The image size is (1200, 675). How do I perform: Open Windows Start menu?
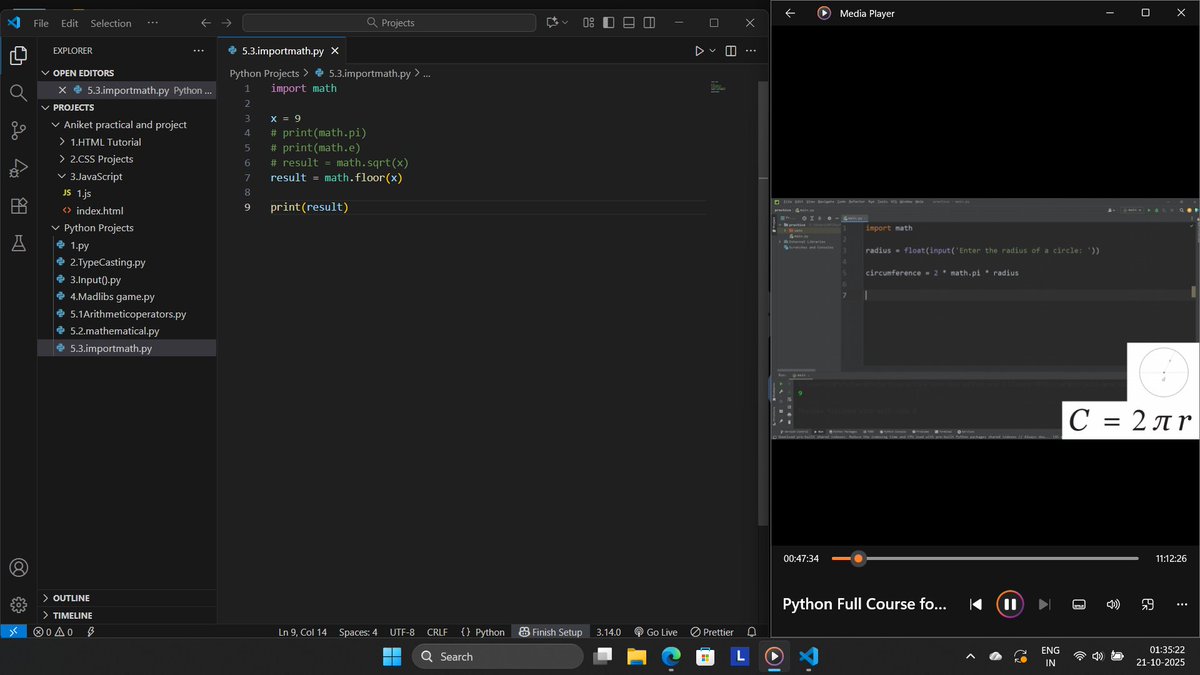click(392, 656)
